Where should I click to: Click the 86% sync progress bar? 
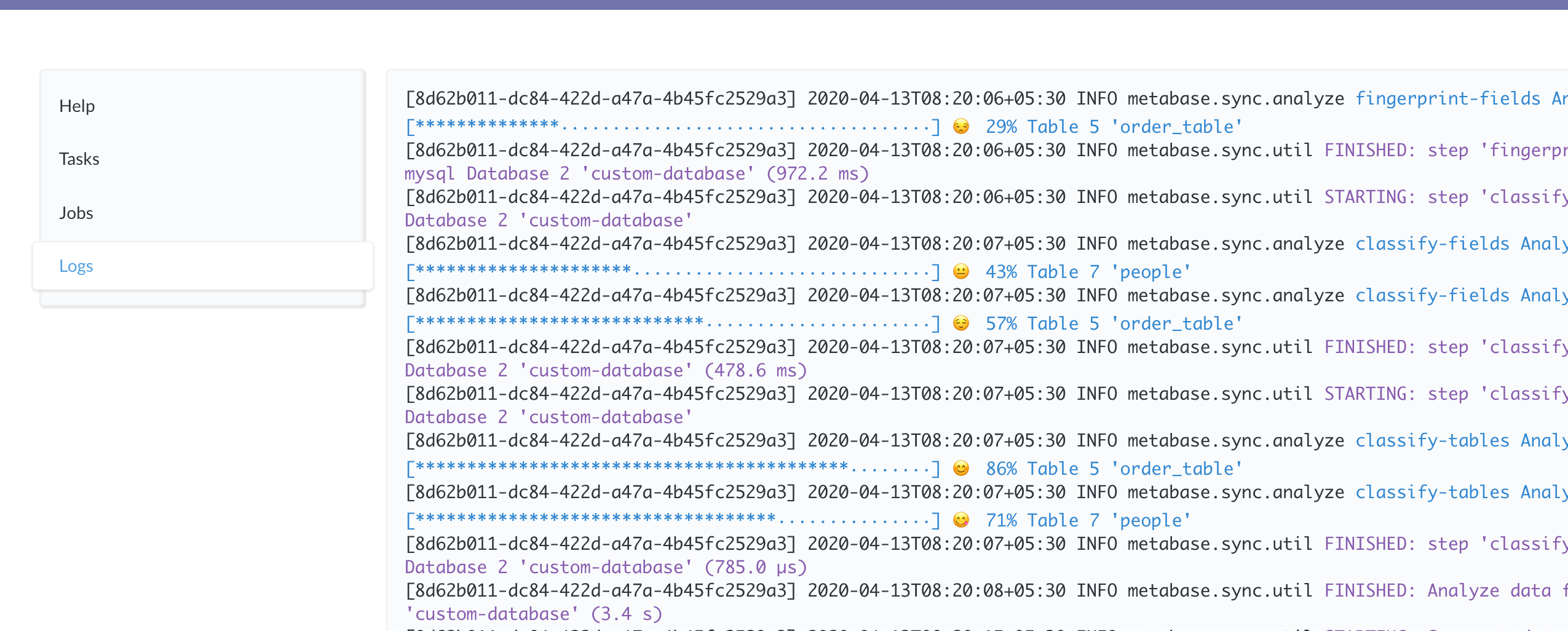[672, 469]
